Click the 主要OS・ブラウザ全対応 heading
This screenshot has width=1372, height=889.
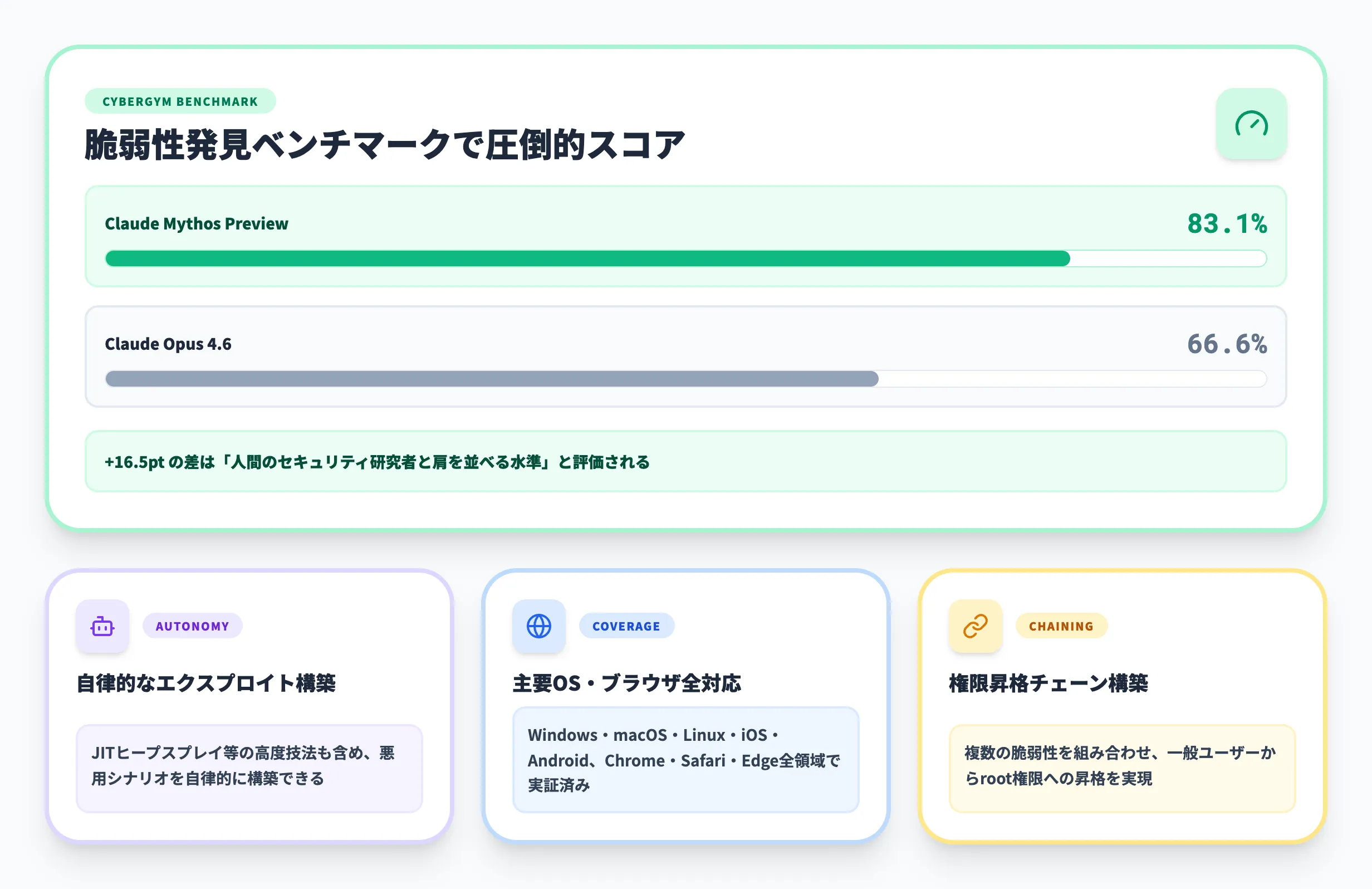coord(626,683)
